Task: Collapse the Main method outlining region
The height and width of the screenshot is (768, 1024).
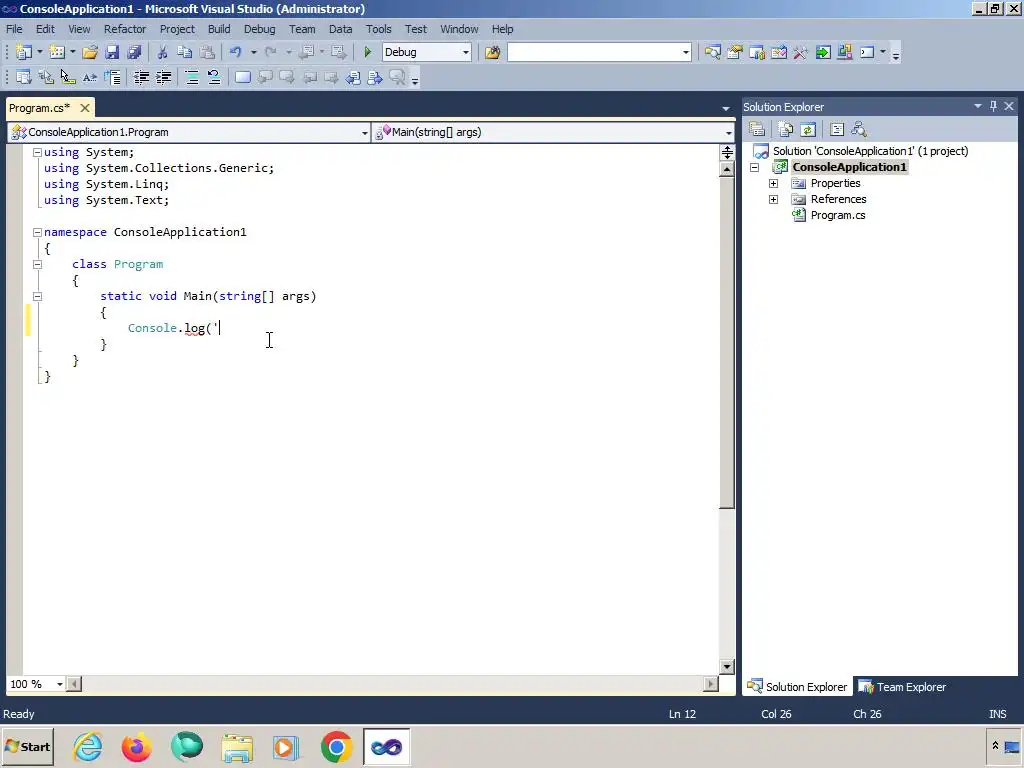Action: coord(37,296)
